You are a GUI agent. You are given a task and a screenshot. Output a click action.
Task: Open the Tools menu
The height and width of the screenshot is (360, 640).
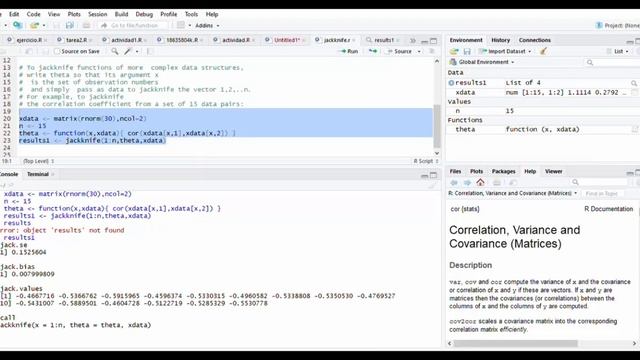pos(191,14)
